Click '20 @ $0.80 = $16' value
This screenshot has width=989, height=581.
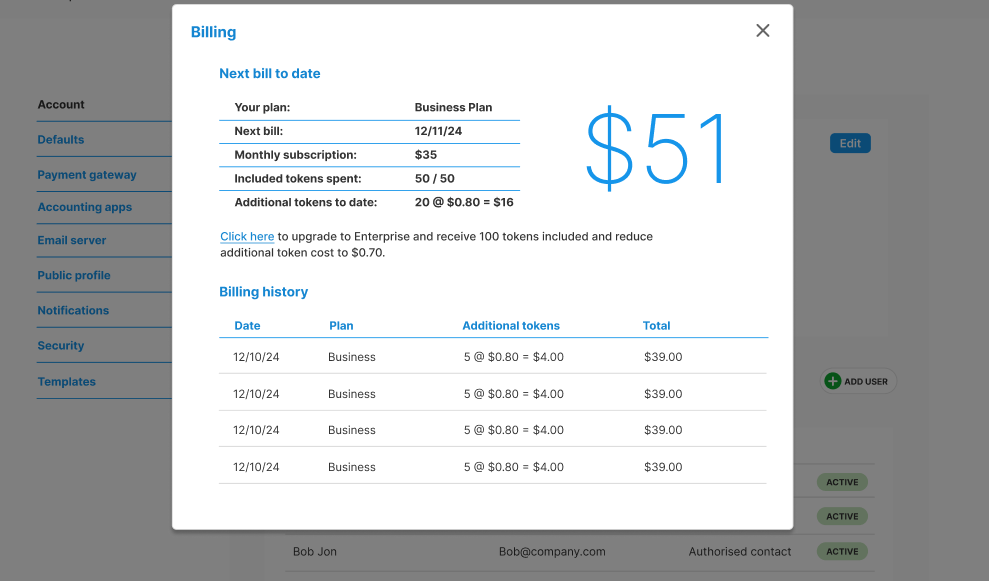(464, 202)
